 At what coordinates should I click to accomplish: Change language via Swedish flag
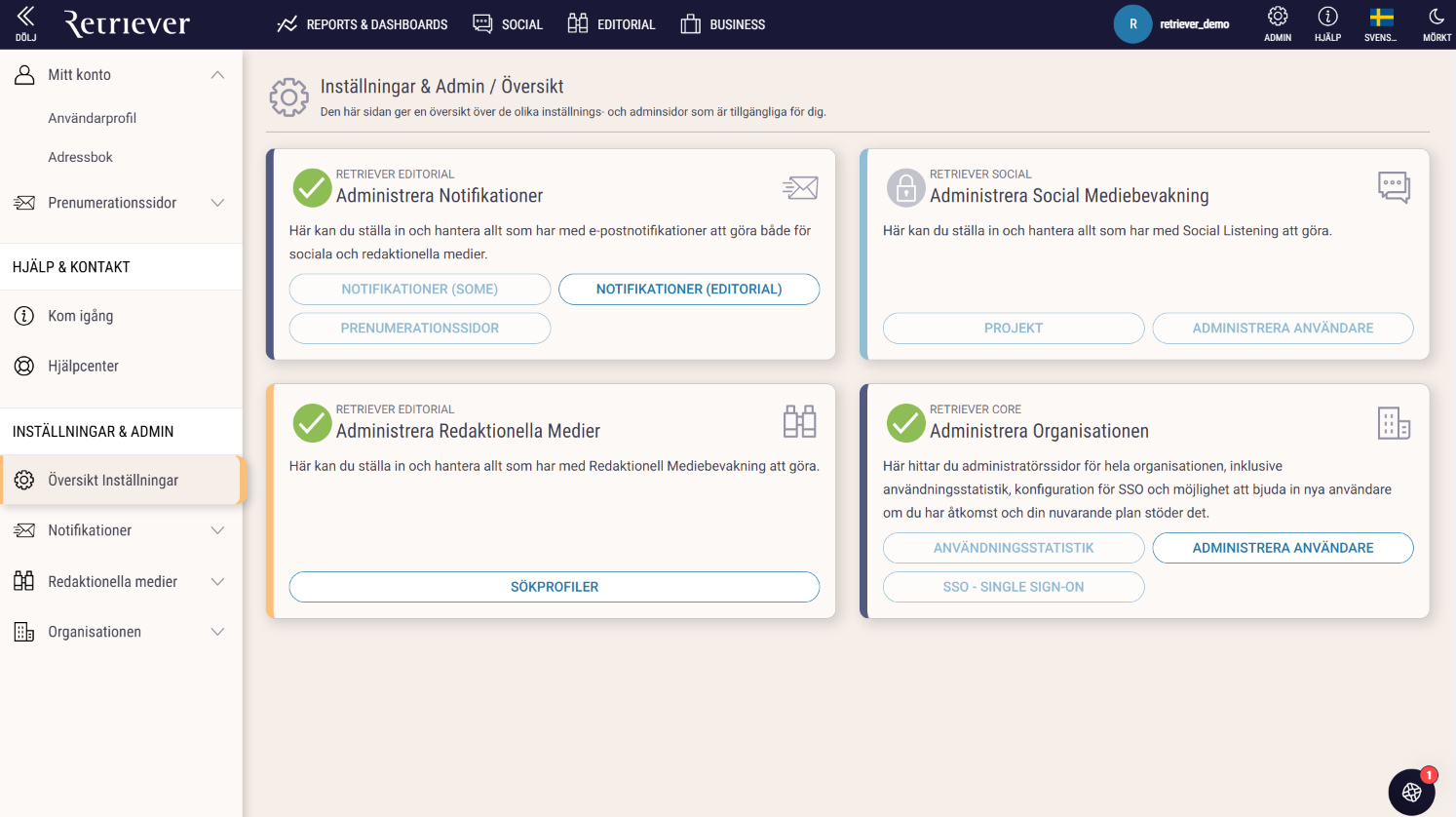click(x=1381, y=24)
